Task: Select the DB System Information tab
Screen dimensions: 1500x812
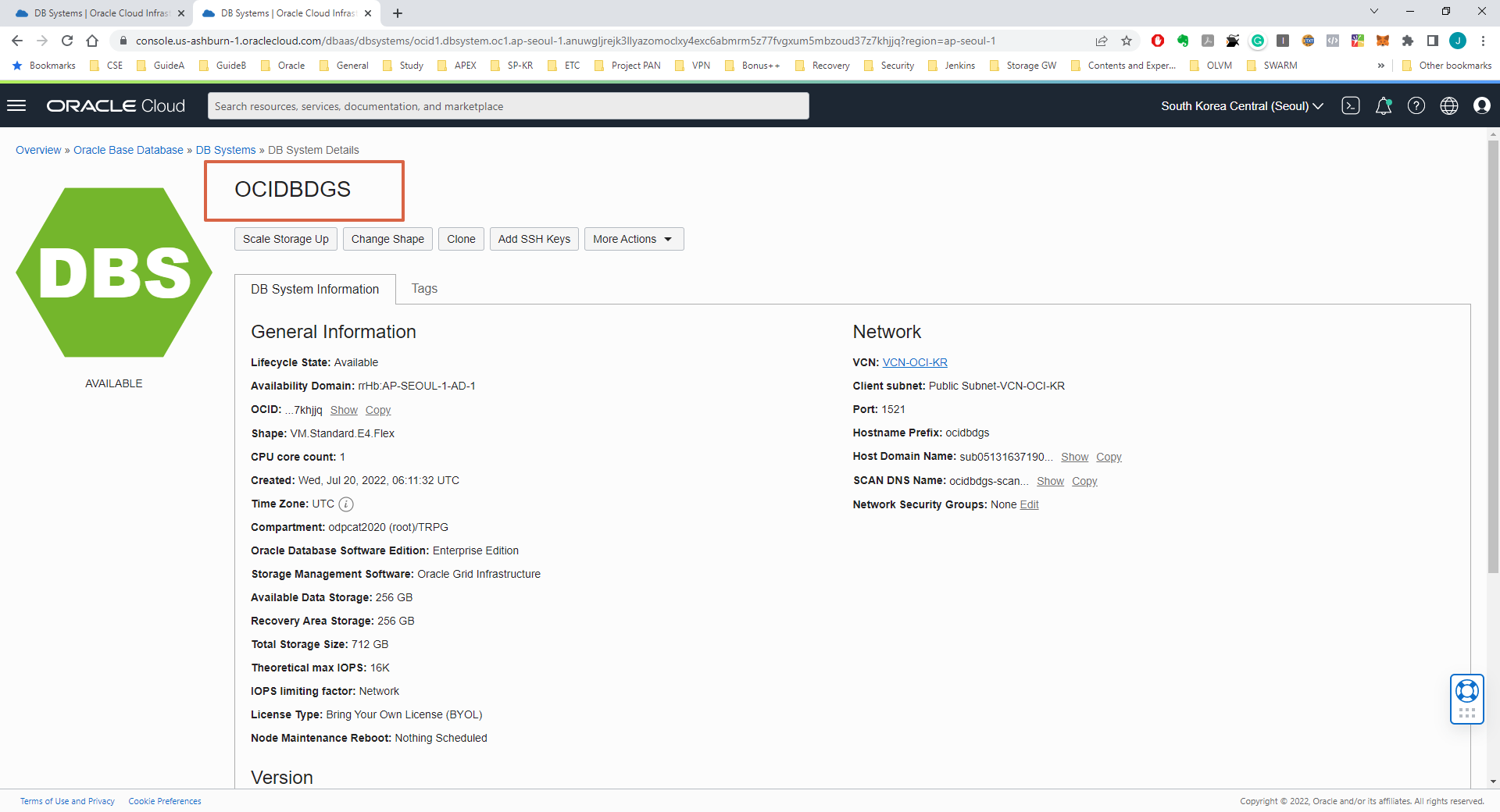Action: 315,289
